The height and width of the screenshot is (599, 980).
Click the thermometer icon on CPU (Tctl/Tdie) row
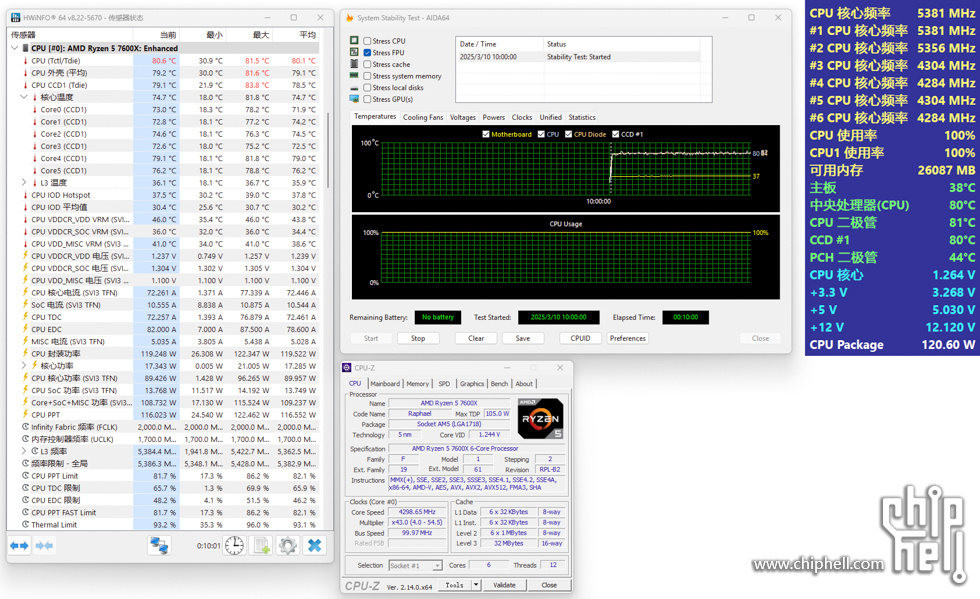pyautogui.click(x=26, y=61)
